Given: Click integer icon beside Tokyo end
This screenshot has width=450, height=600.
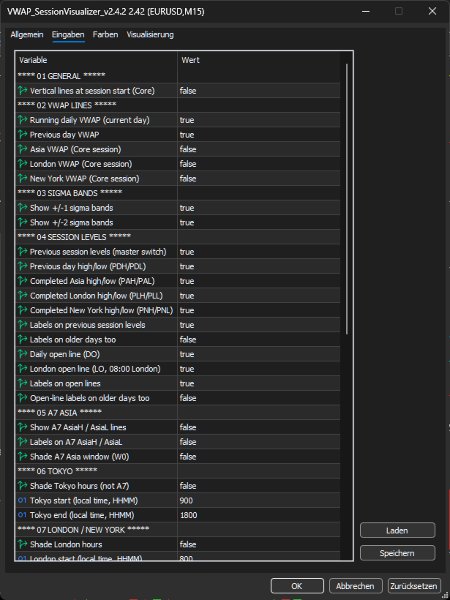Looking at the screenshot, I should (23, 515).
